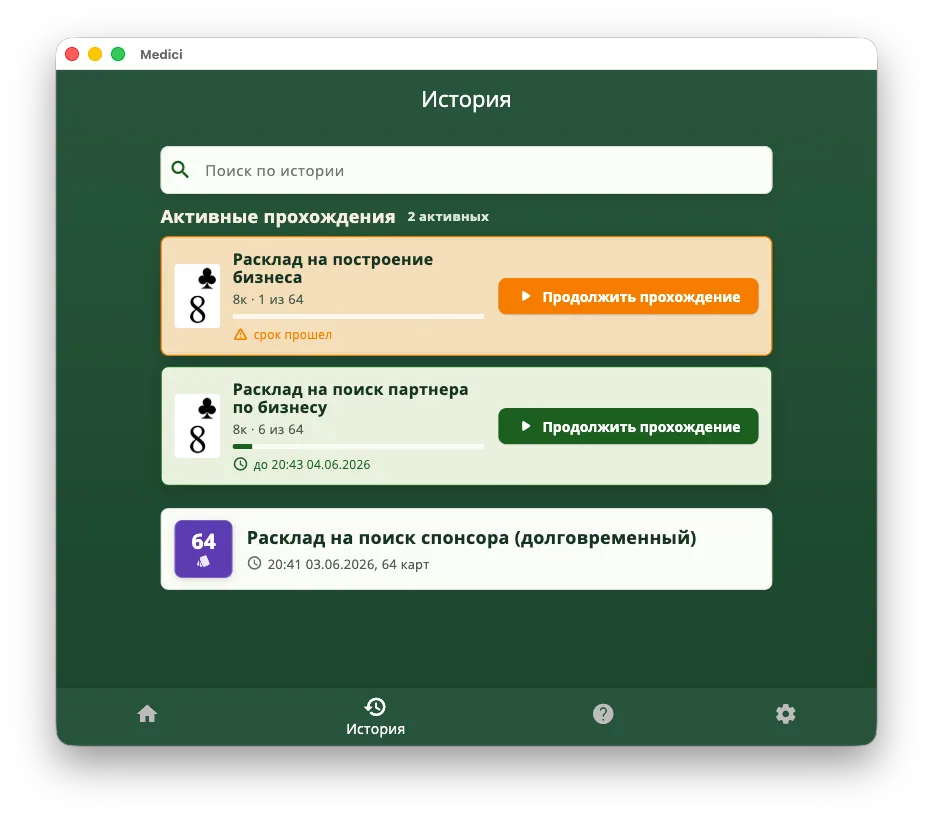Click the progress bar under 8к · 1 из 64
The width and height of the screenshot is (933, 820).
[358, 317]
